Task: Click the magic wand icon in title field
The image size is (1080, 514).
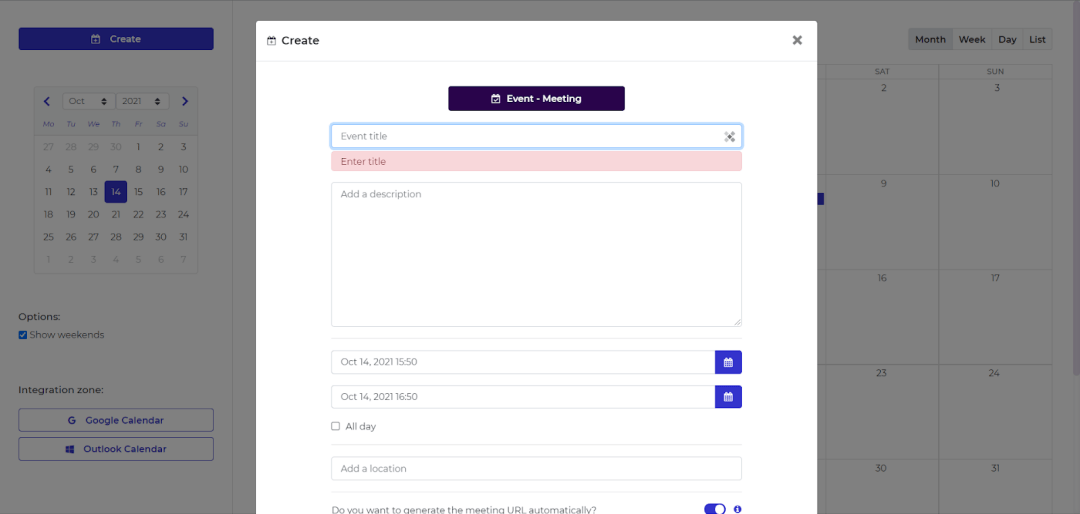Action: click(729, 136)
